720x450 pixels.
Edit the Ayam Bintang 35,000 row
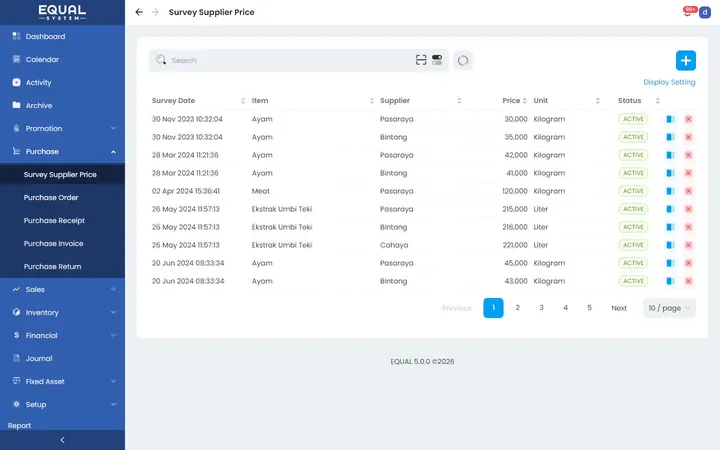(670, 137)
